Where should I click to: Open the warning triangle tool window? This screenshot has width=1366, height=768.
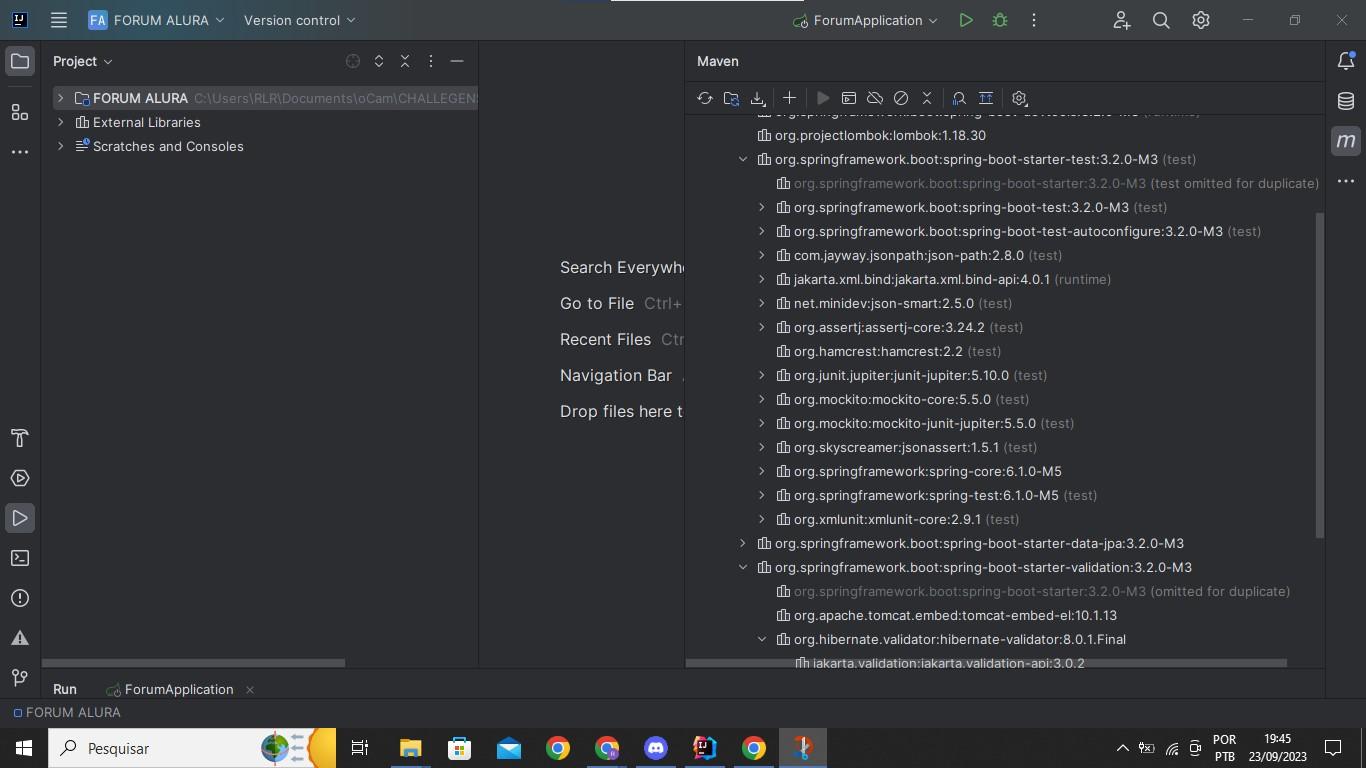[x=20, y=638]
